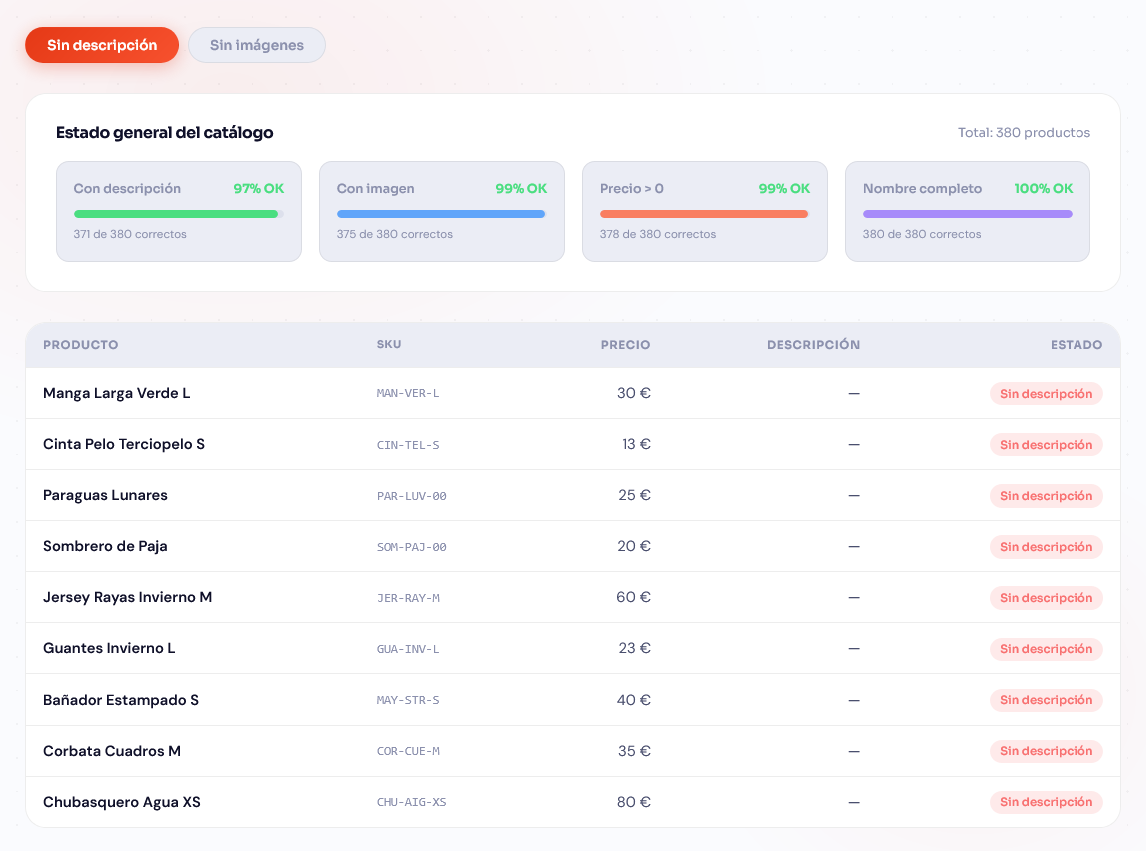Click the 'Sin descripción' badge for Jersey Rayas

tap(1046, 598)
